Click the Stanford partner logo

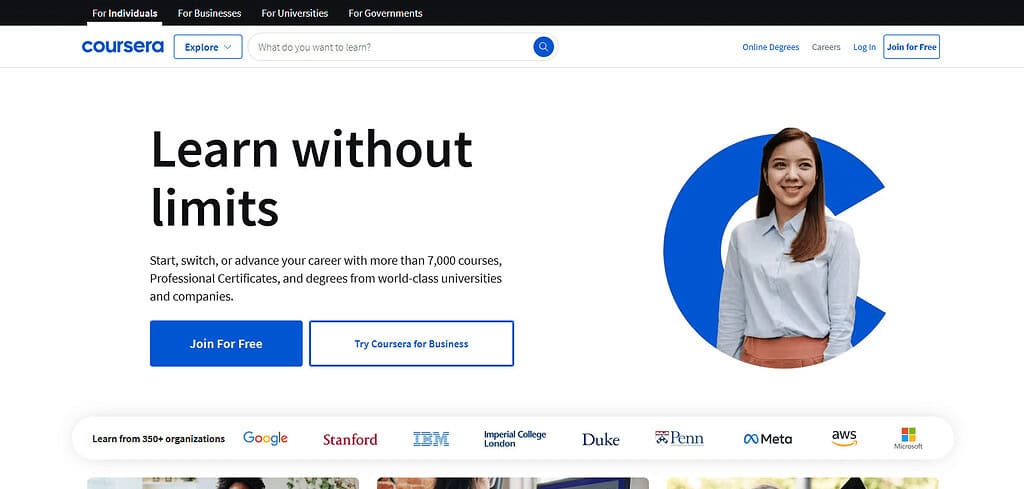click(350, 439)
